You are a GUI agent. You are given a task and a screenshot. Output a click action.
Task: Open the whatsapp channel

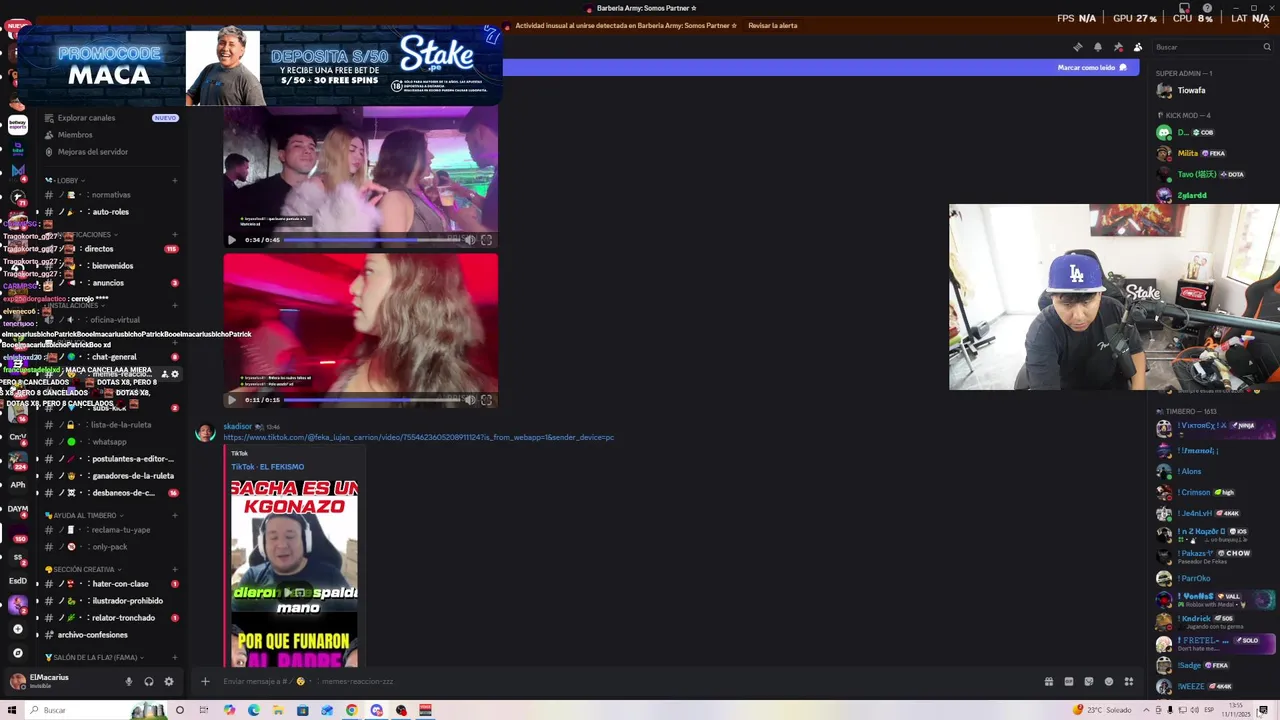pyautogui.click(x=110, y=442)
